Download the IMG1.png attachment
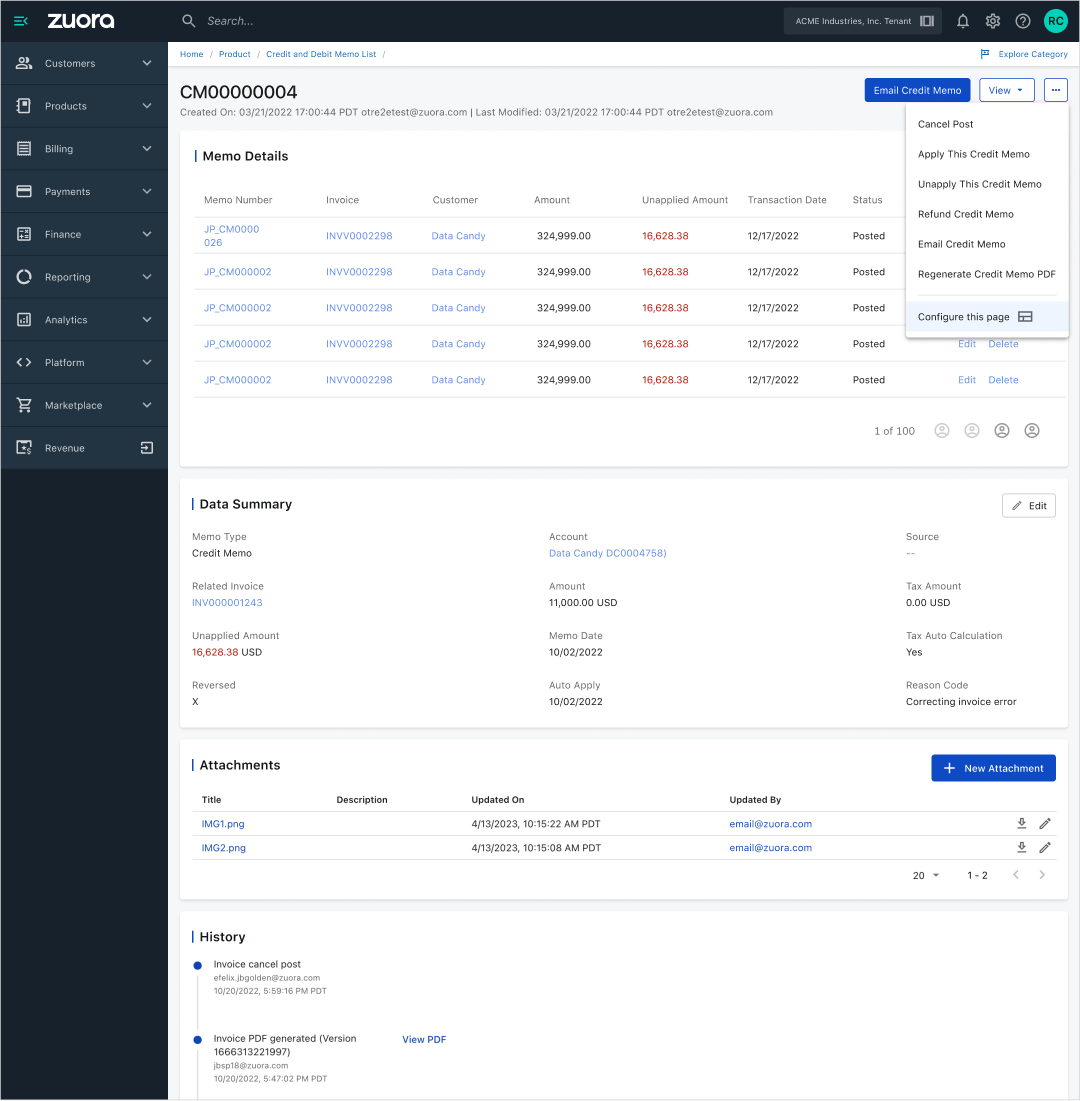This screenshot has width=1080, height=1101. pos(1021,823)
